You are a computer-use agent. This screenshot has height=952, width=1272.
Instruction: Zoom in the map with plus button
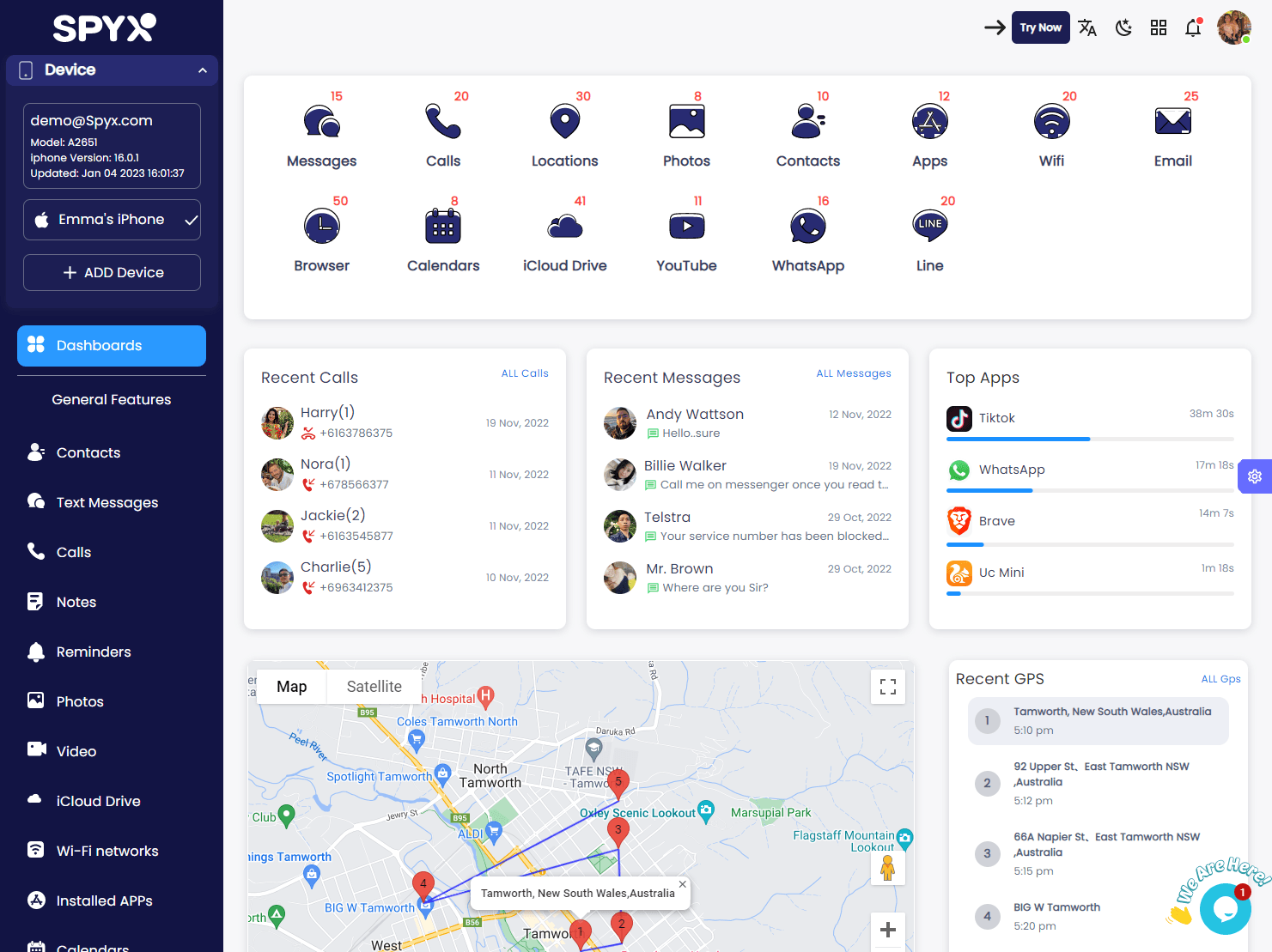(x=888, y=930)
